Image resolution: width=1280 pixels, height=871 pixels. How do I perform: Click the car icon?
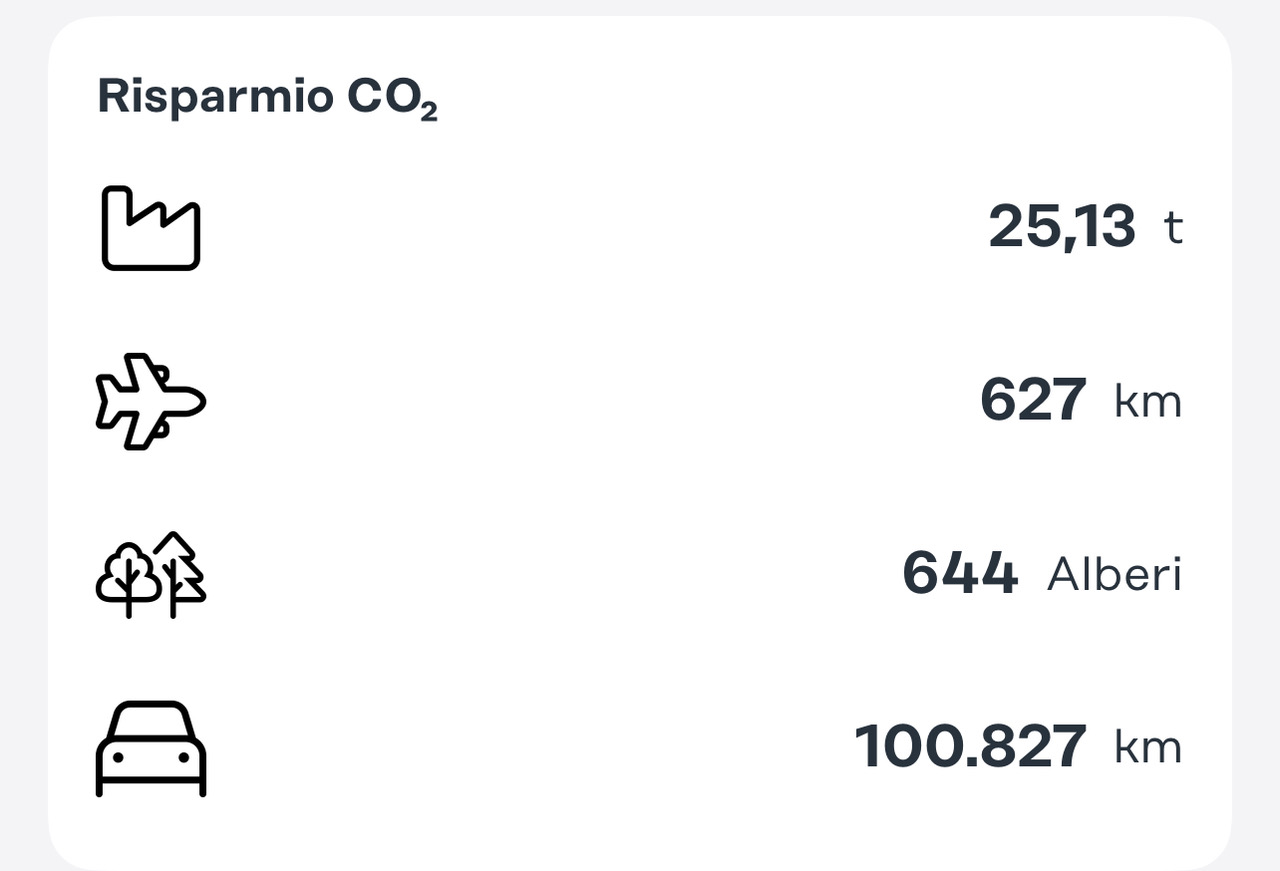(x=151, y=748)
